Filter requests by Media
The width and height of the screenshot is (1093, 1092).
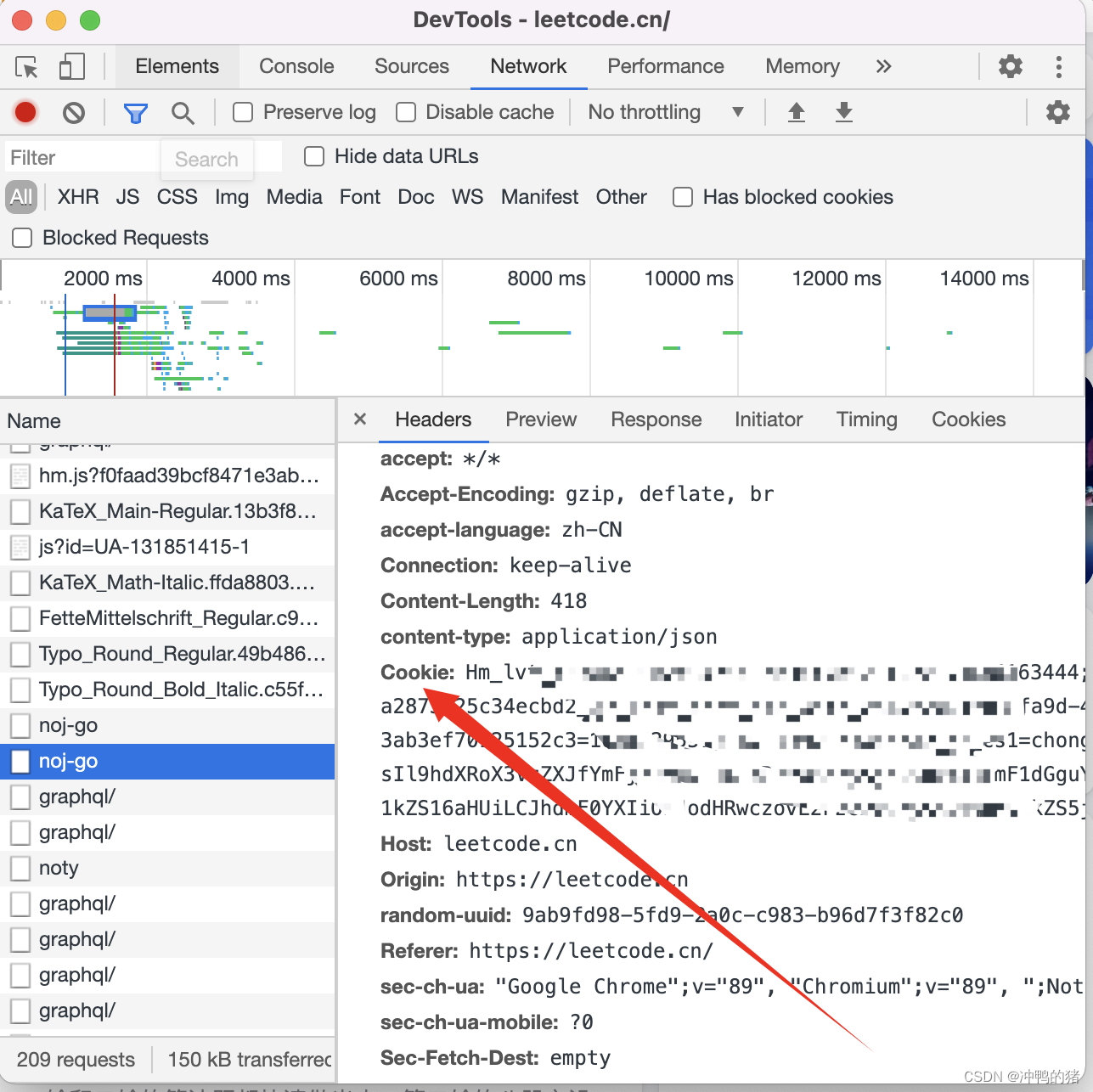[x=294, y=197]
